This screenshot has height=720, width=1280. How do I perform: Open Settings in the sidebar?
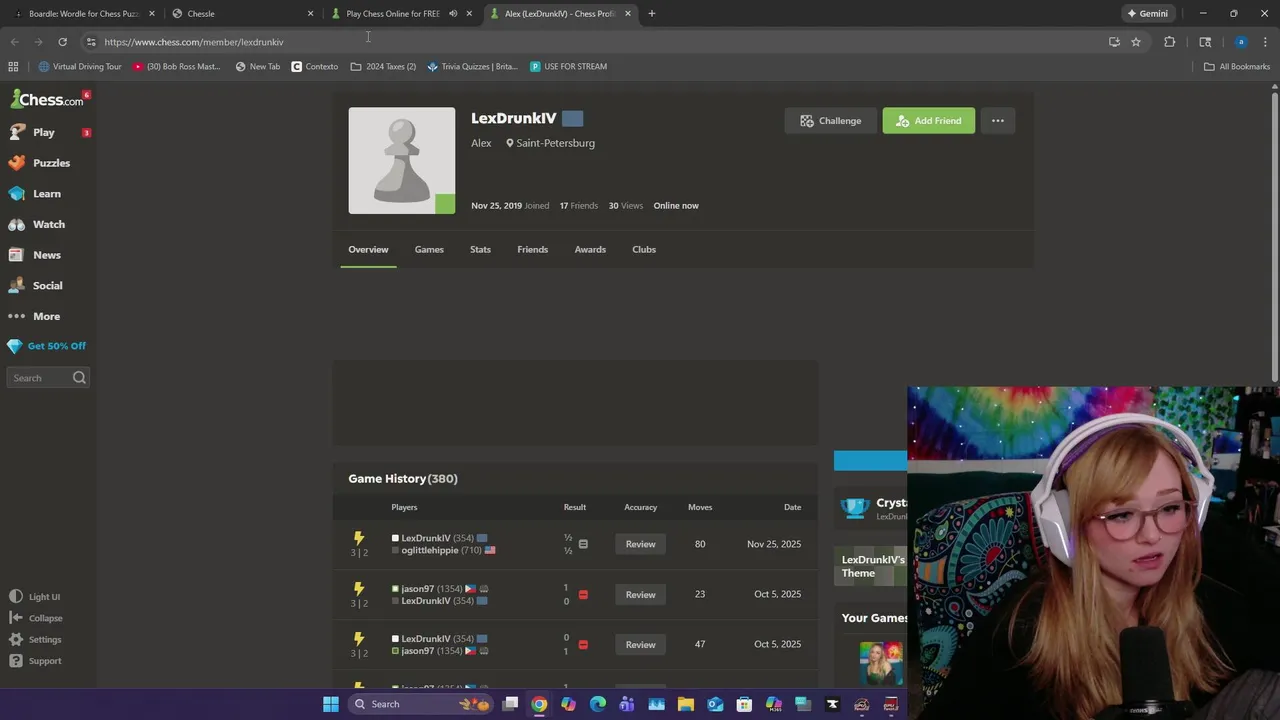[36, 640]
